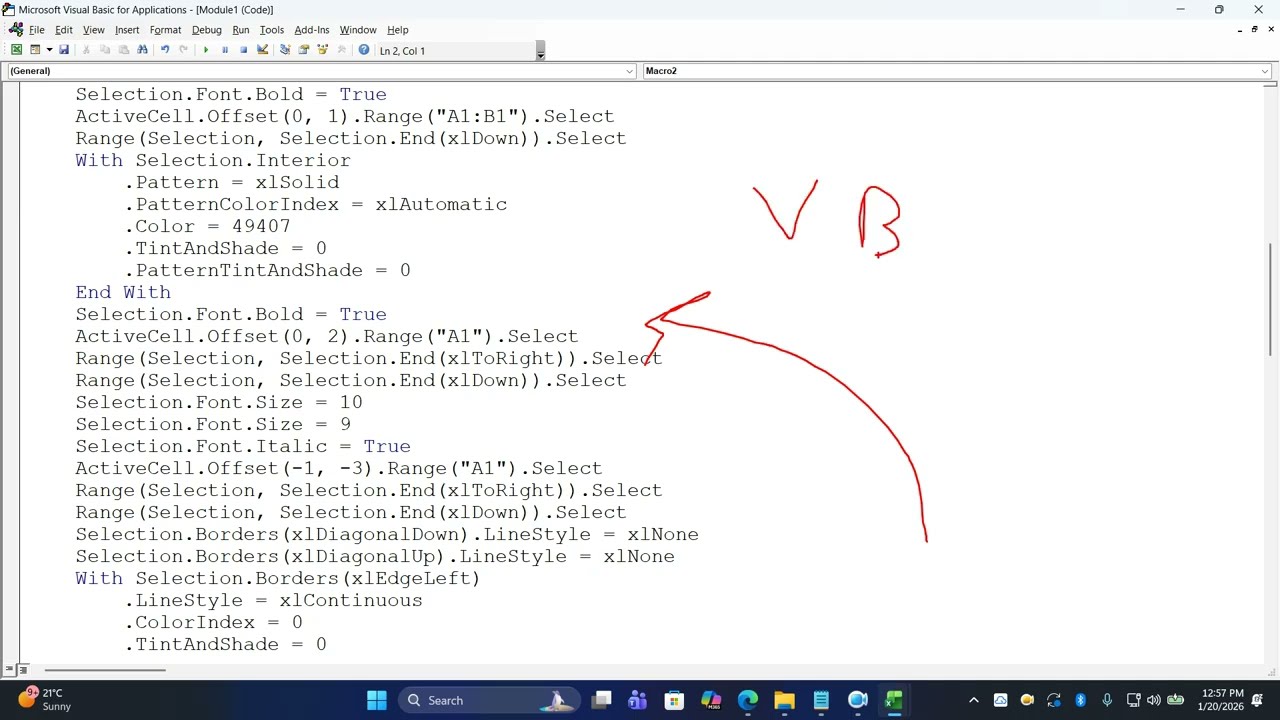Pause execution with the Break icon
Screen dimensions: 1280x720
225,50
